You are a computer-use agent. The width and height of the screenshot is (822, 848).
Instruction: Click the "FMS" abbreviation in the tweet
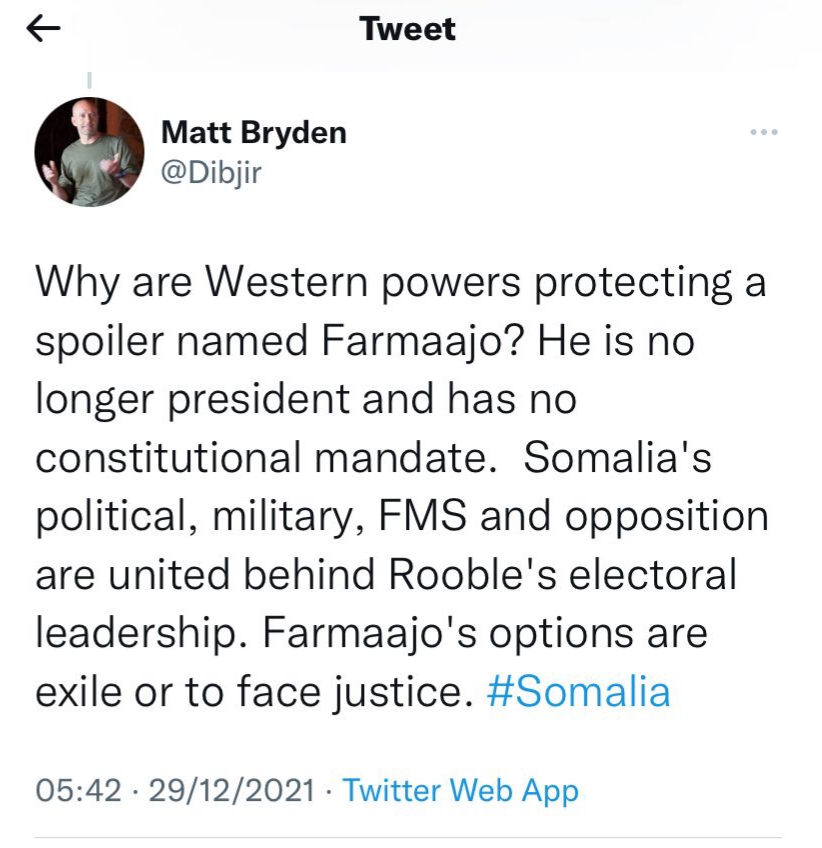[427, 517]
